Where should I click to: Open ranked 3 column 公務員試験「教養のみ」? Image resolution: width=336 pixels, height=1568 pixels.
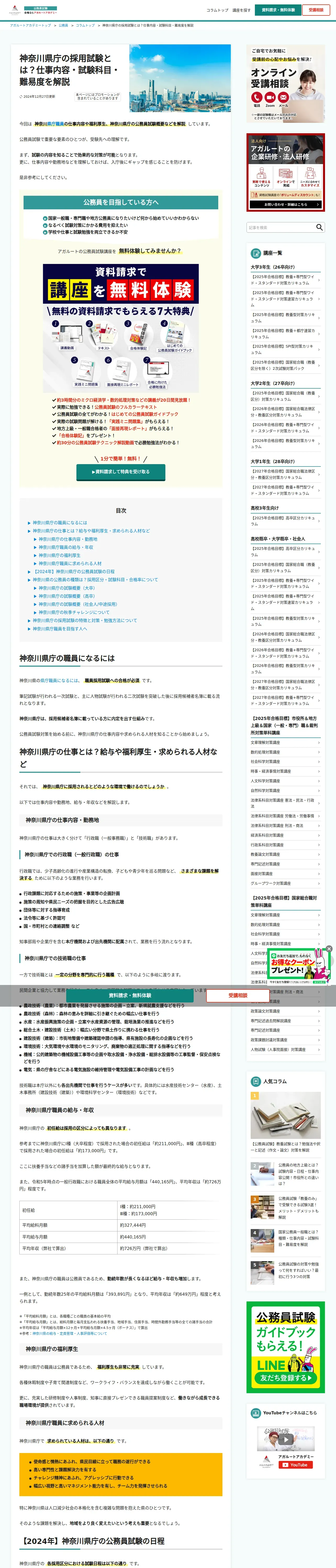click(x=285, y=1208)
